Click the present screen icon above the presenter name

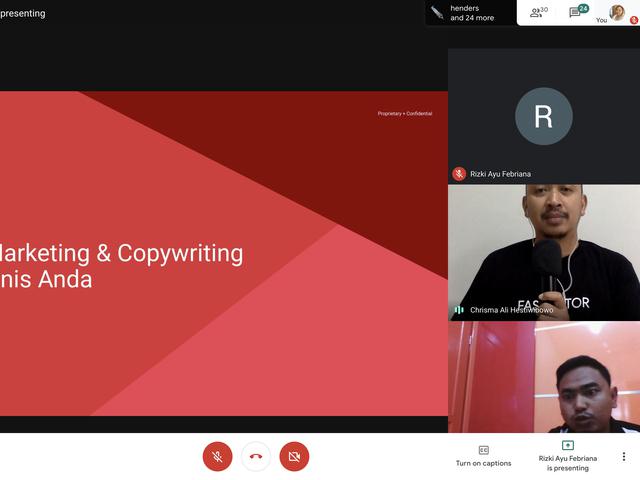point(568,445)
